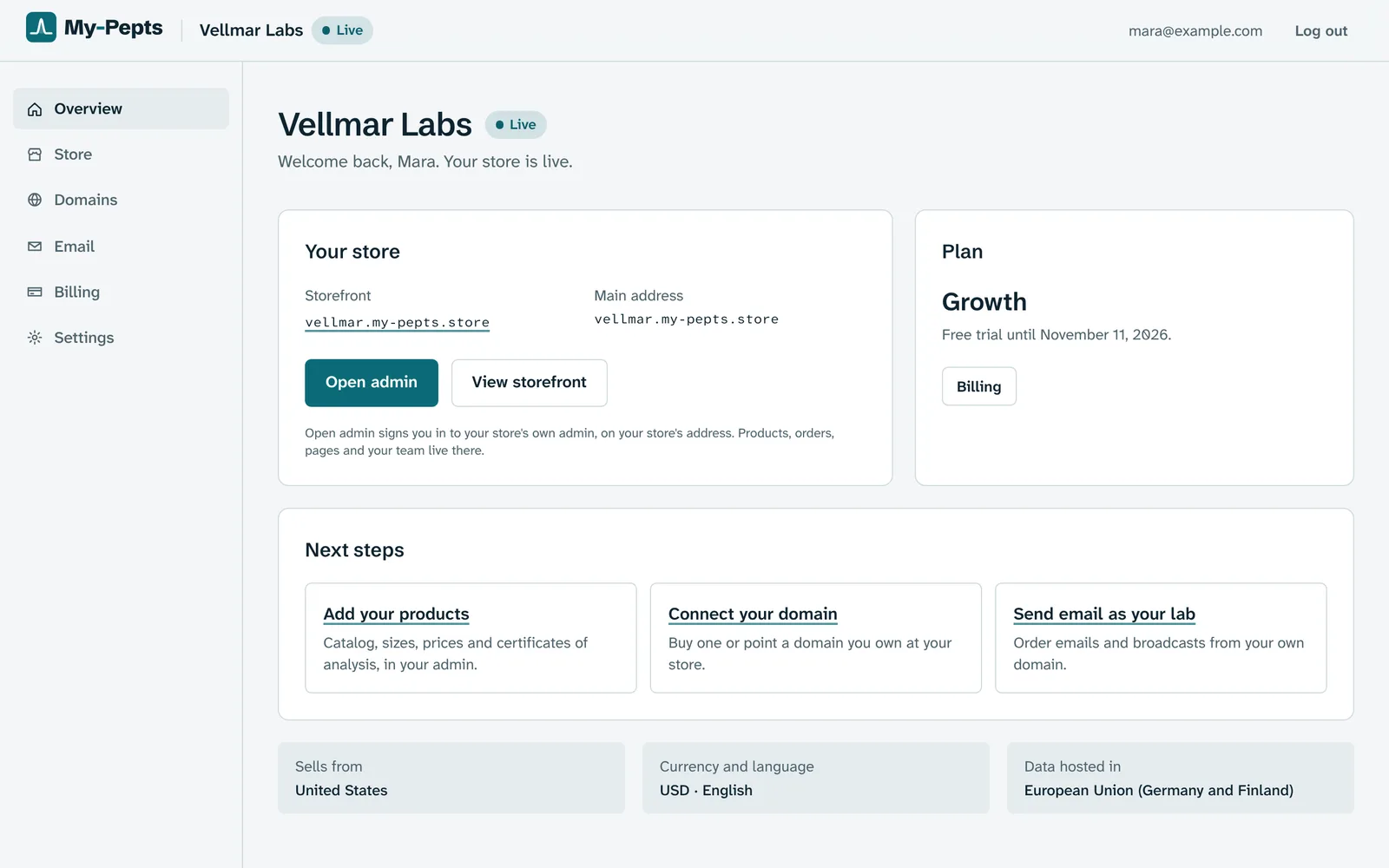The width and height of the screenshot is (1389, 868).
Task: Open the Email sidebar section
Action: 122,247
